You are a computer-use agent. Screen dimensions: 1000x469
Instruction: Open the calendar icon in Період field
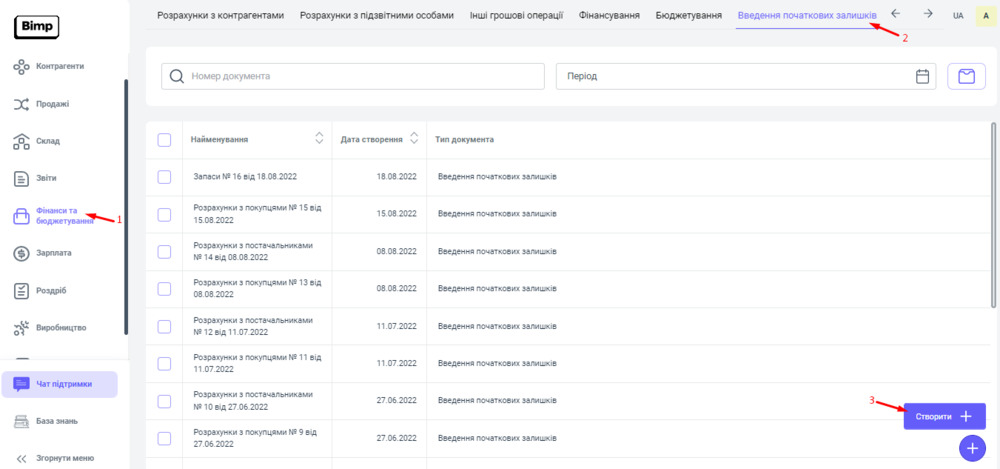pyautogui.click(x=923, y=77)
